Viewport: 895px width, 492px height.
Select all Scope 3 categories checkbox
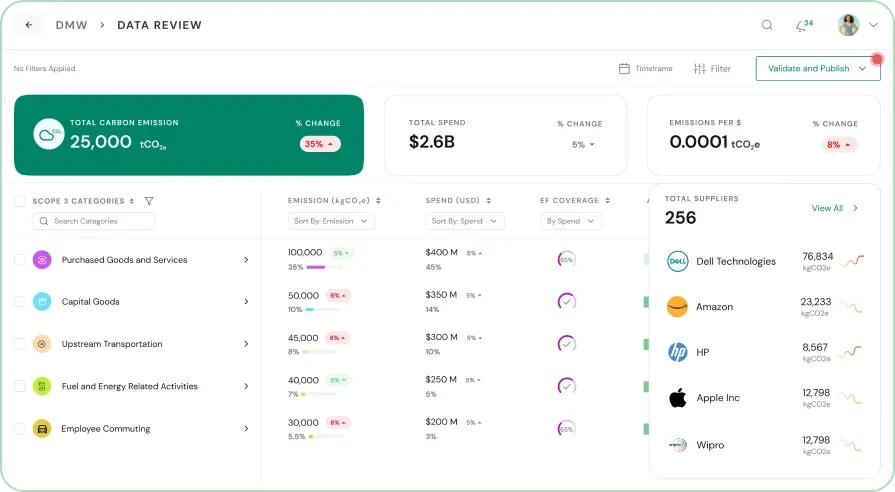[20, 201]
